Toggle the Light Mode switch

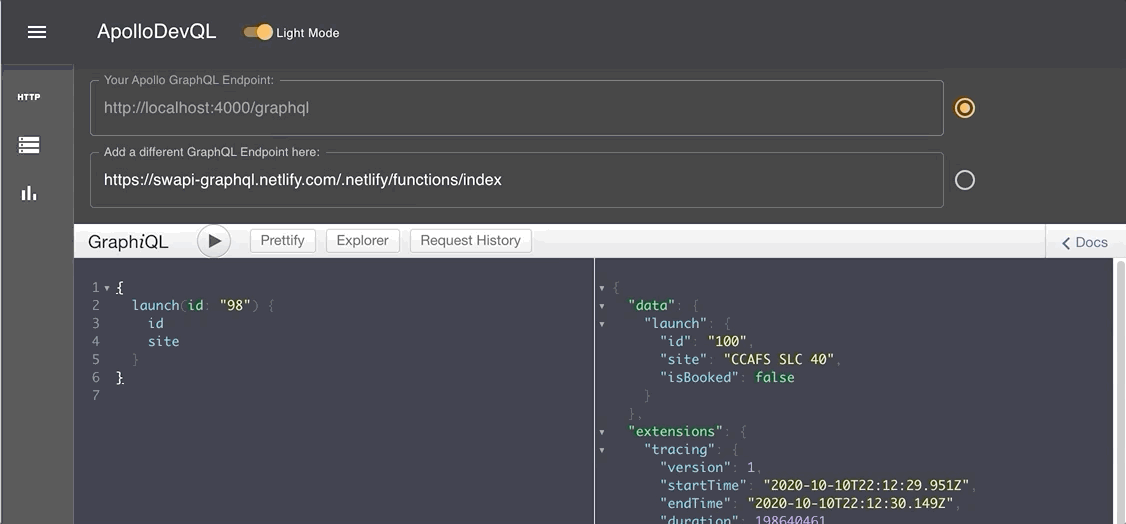(x=259, y=32)
